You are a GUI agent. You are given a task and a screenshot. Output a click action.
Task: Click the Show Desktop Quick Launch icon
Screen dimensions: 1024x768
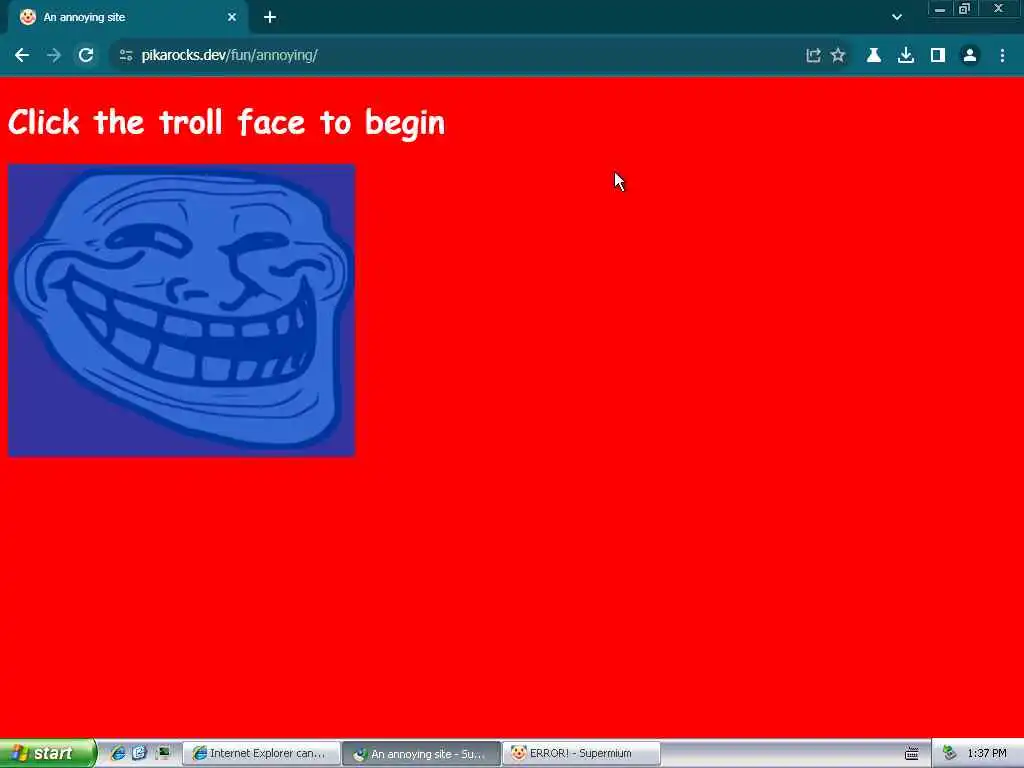pos(162,753)
